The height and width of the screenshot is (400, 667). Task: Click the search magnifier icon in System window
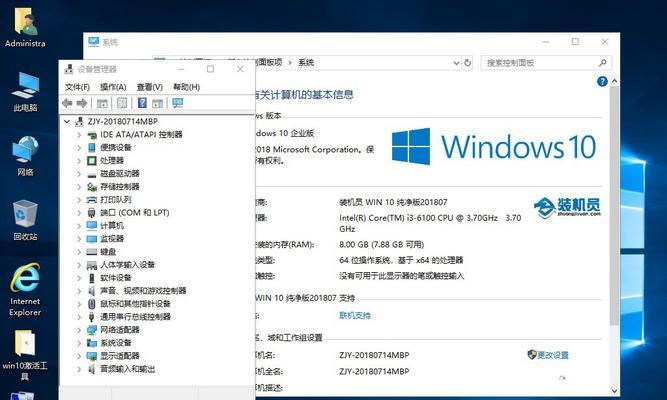point(602,63)
